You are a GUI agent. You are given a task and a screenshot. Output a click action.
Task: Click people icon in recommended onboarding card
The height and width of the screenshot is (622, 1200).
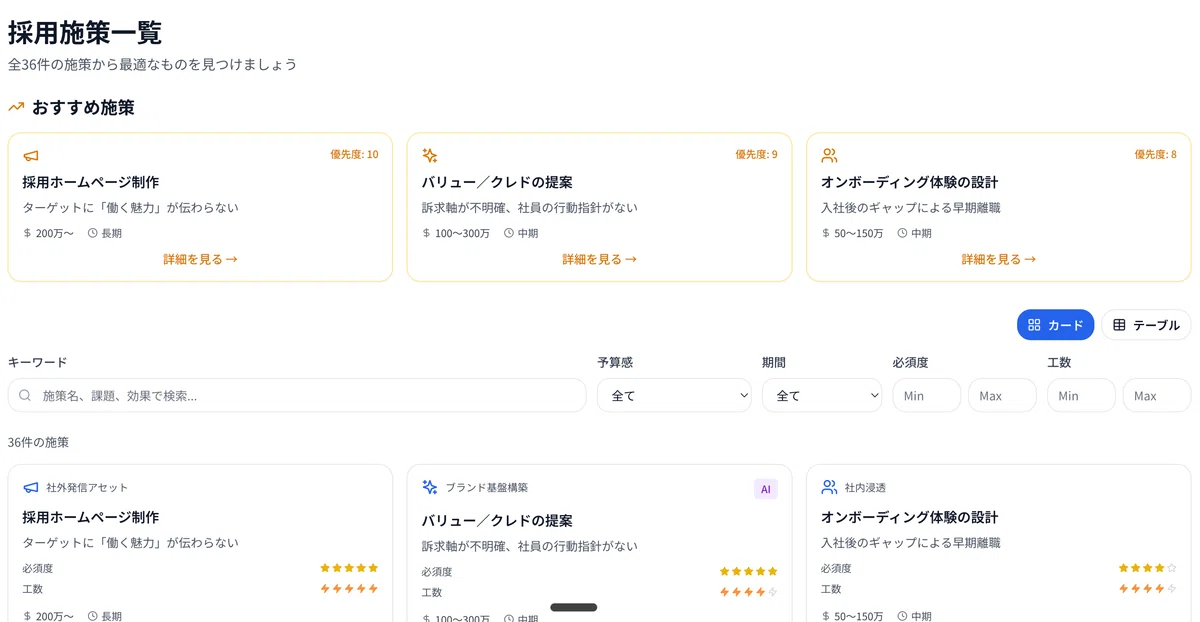tap(829, 156)
